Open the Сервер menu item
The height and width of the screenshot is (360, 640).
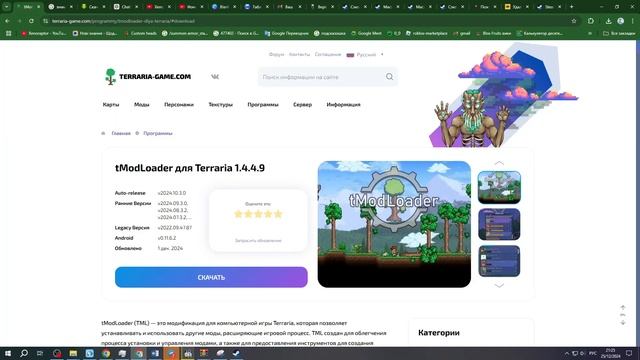coord(302,104)
